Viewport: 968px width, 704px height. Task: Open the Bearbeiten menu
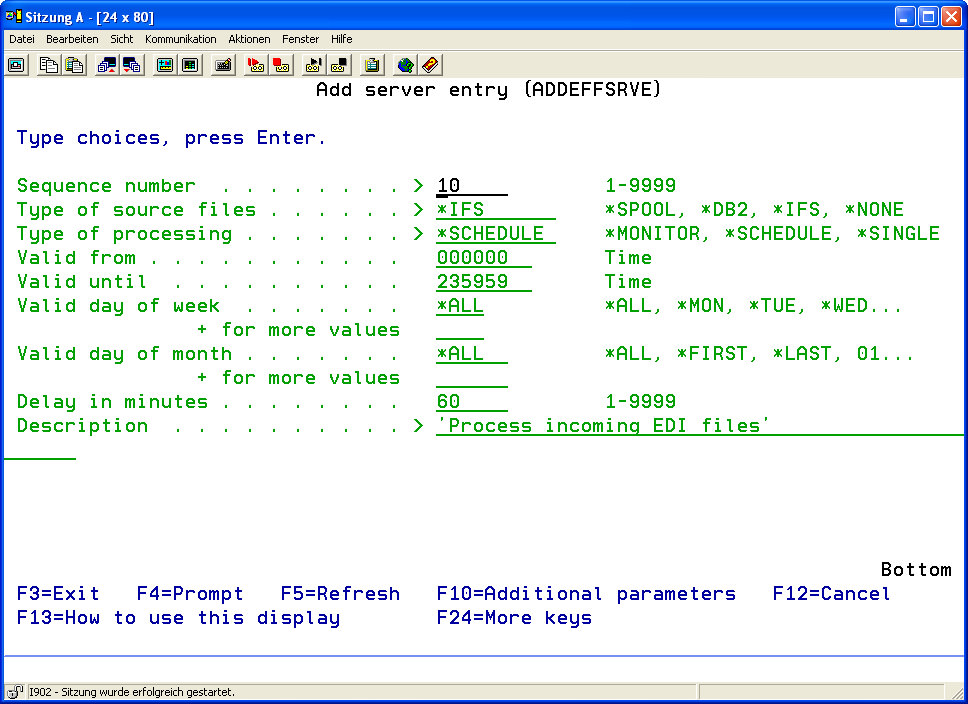click(72, 39)
